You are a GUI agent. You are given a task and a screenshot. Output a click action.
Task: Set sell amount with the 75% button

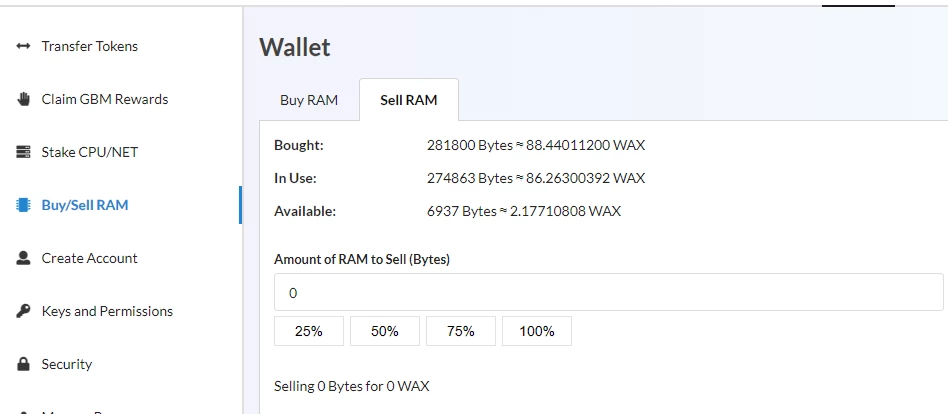click(x=461, y=331)
